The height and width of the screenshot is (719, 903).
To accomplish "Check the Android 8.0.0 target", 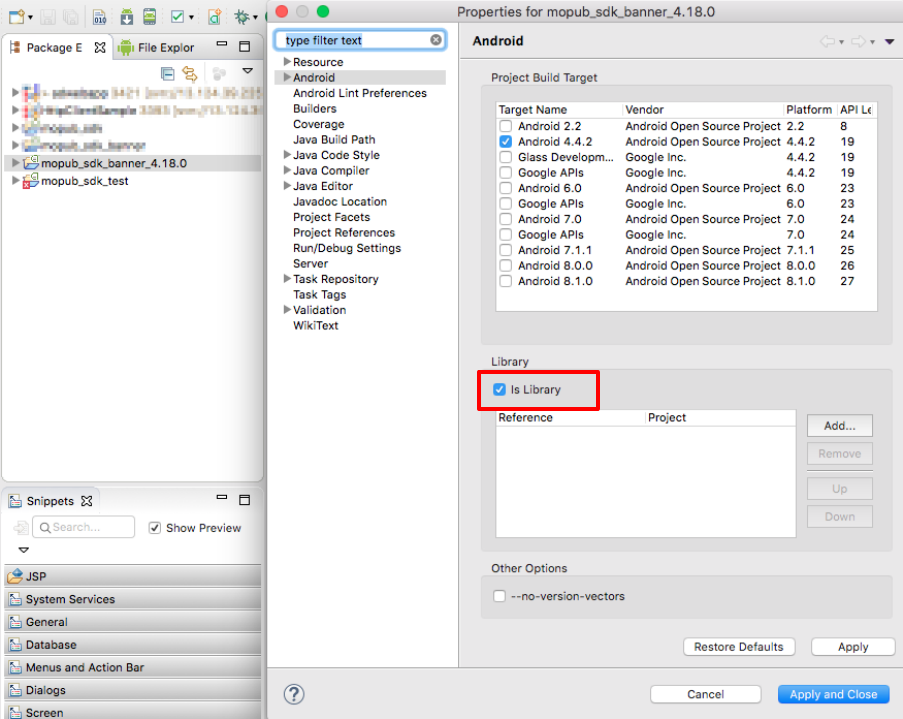I will click(506, 266).
